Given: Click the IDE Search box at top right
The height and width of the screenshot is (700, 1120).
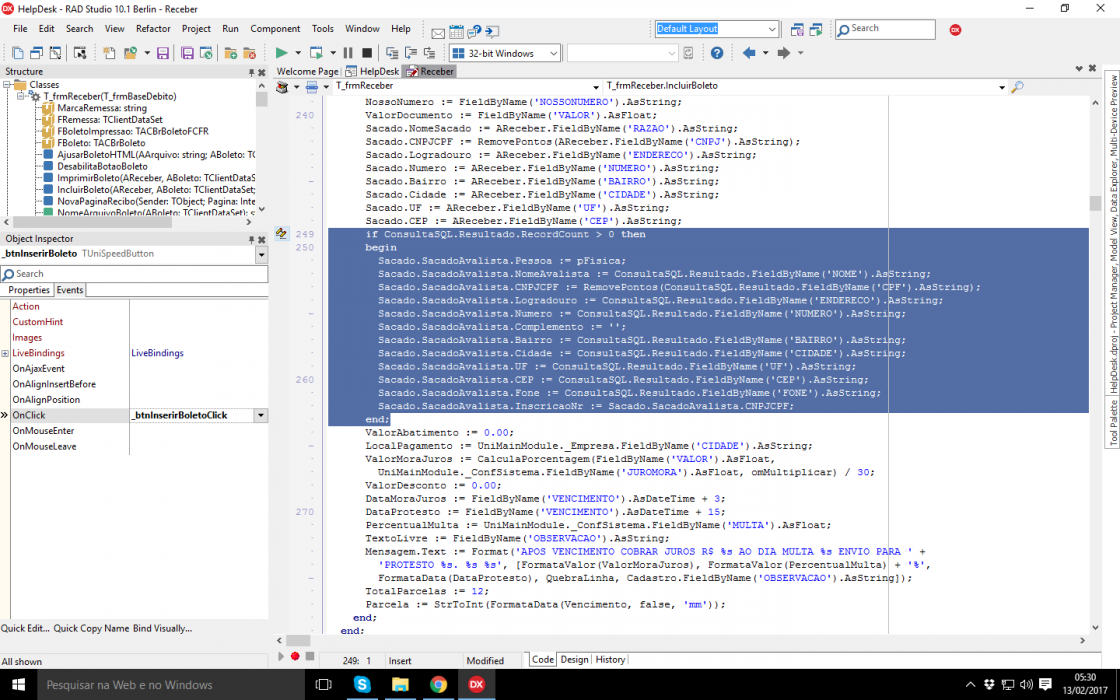Looking at the screenshot, I should click(885, 29).
